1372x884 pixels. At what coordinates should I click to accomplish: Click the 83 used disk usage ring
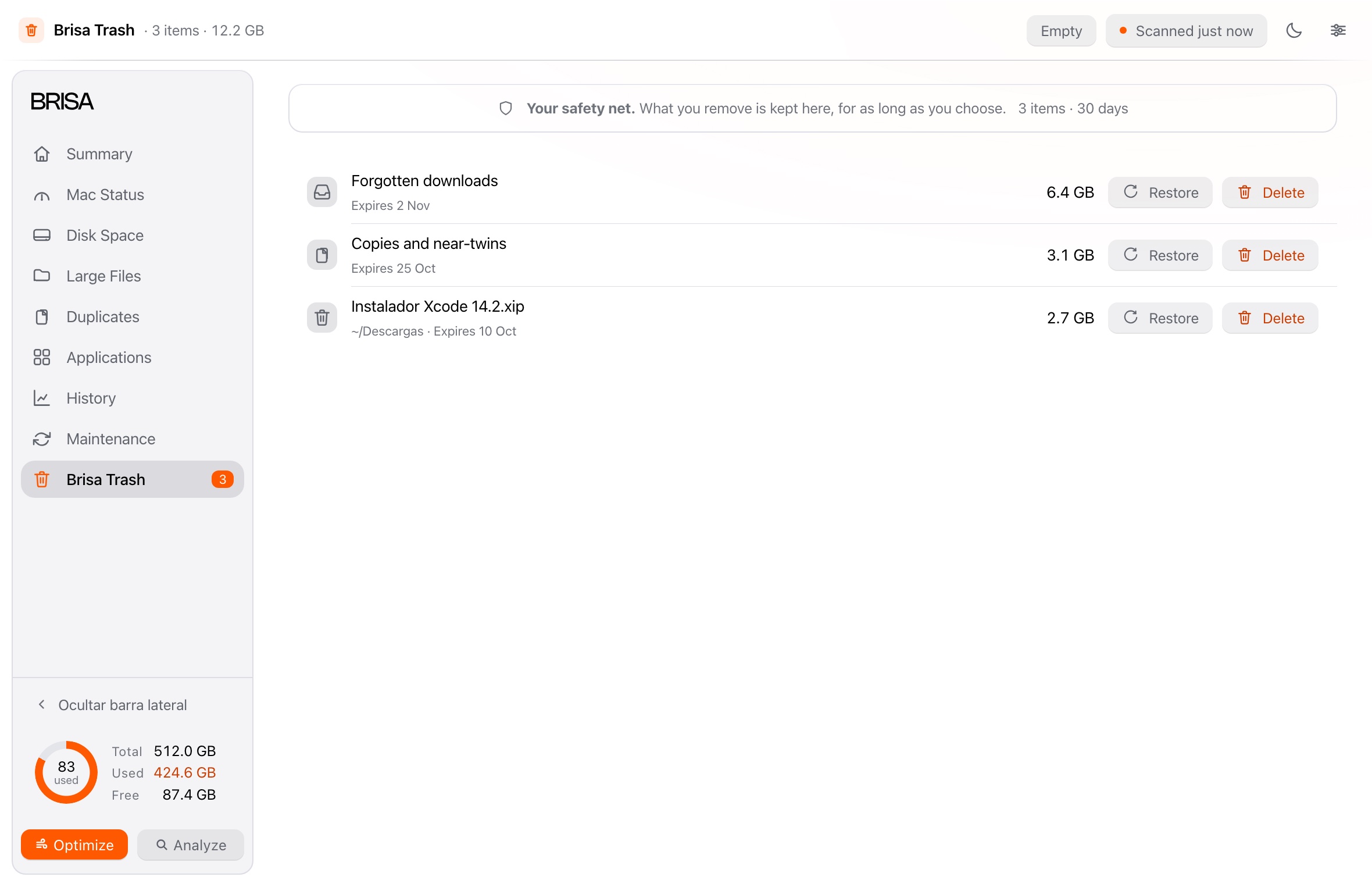tap(66, 772)
